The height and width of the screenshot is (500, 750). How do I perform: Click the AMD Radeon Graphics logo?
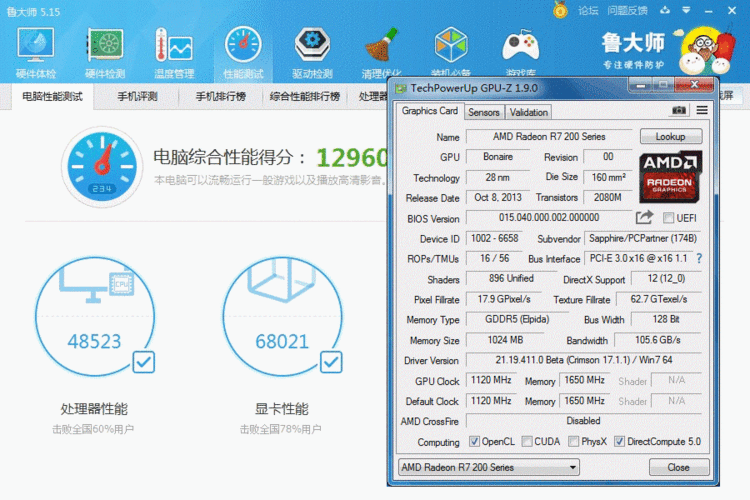pos(670,177)
